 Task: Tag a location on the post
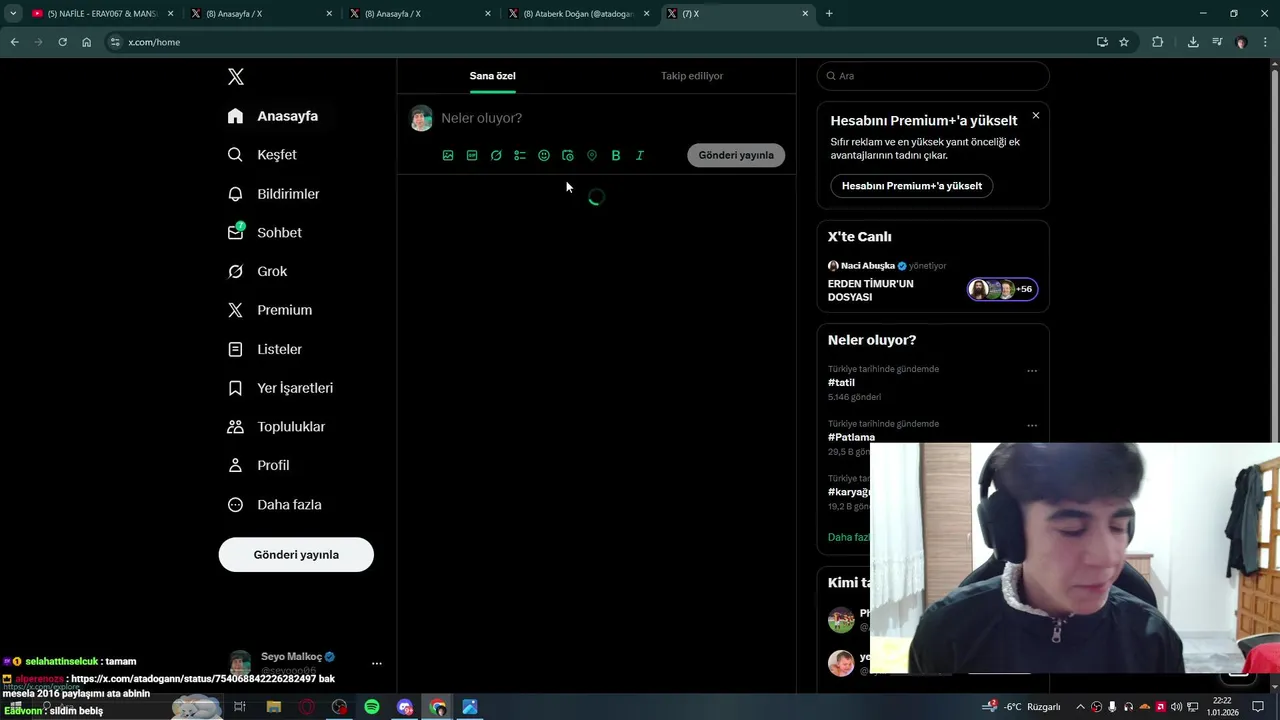[592, 155]
